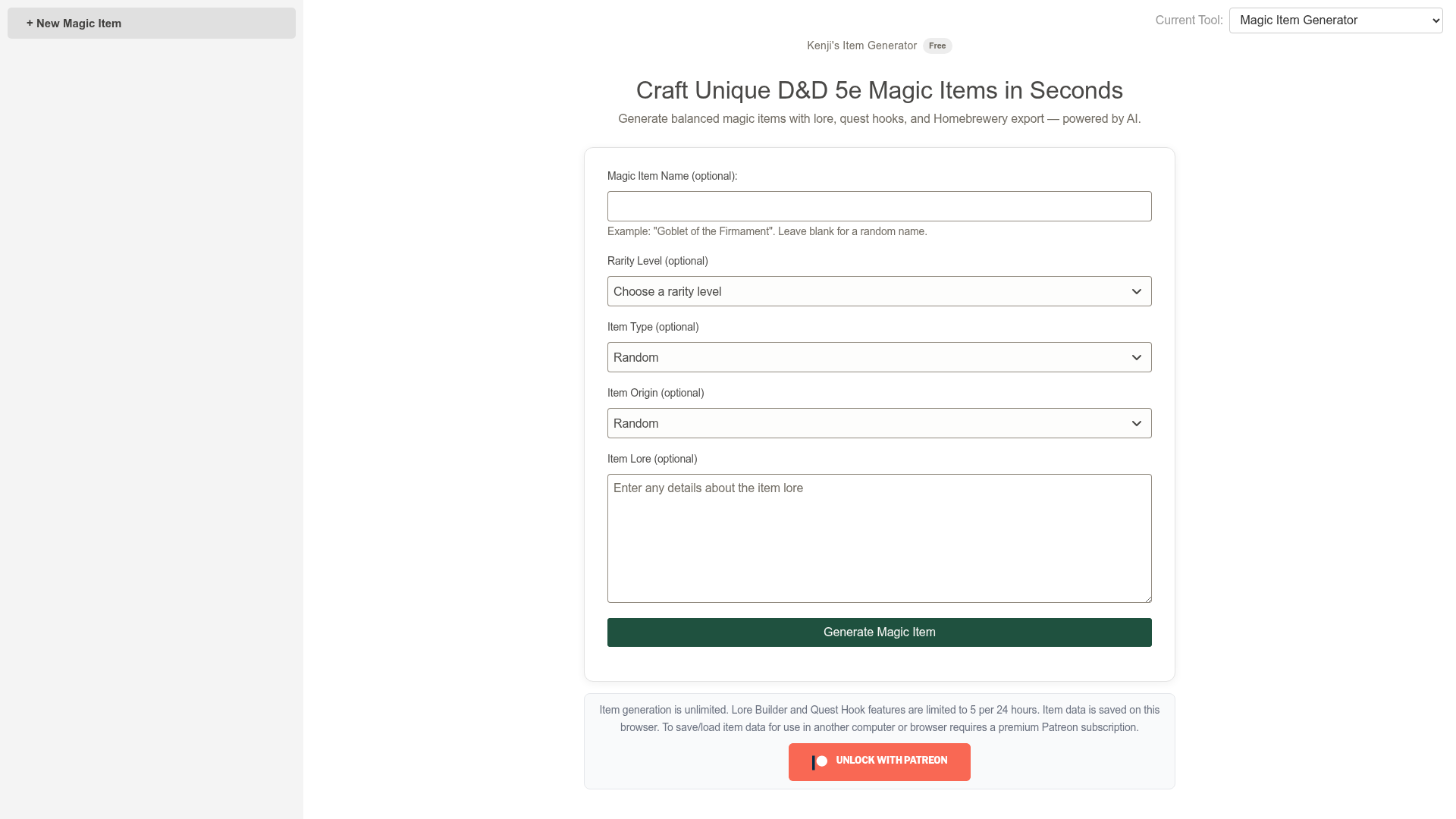Click the Item Type (optional) label
The image size is (1456, 819).
[653, 327]
